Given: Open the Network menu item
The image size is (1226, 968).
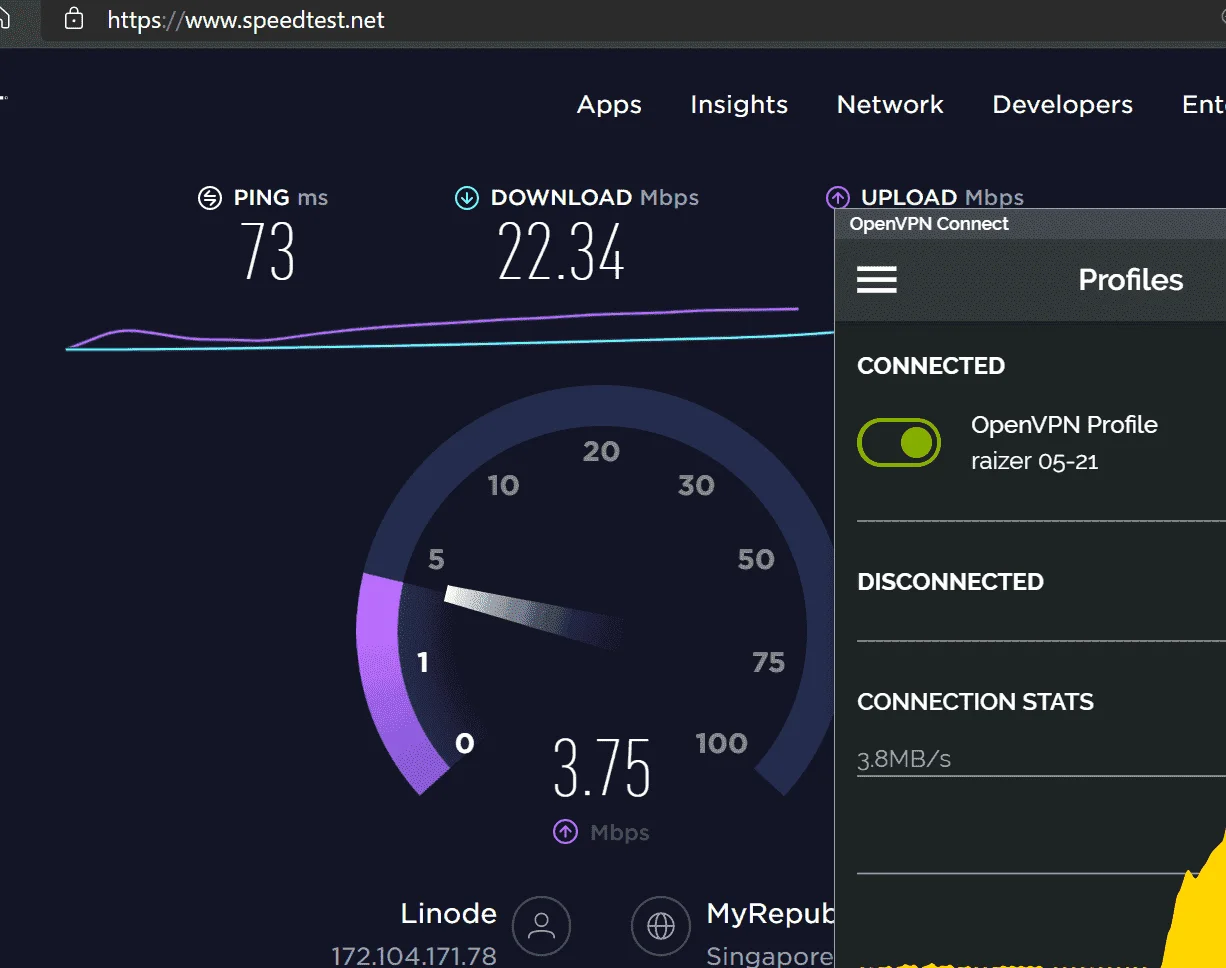Looking at the screenshot, I should [890, 105].
